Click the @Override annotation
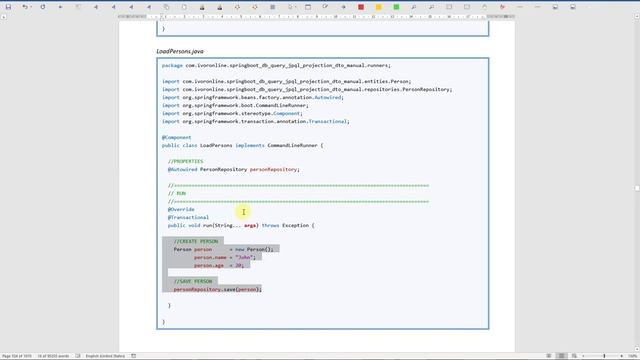 click(x=181, y=209)
